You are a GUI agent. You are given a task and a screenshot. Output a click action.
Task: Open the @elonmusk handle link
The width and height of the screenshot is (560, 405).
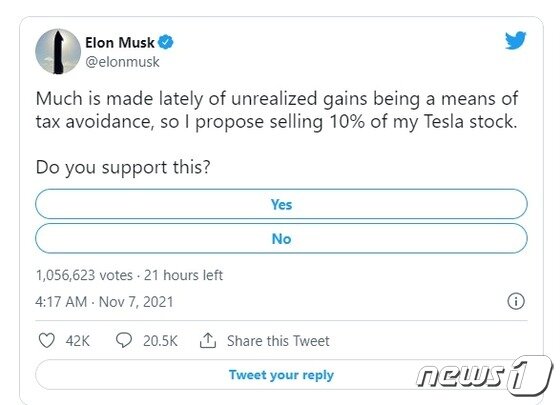coord(122,62)
